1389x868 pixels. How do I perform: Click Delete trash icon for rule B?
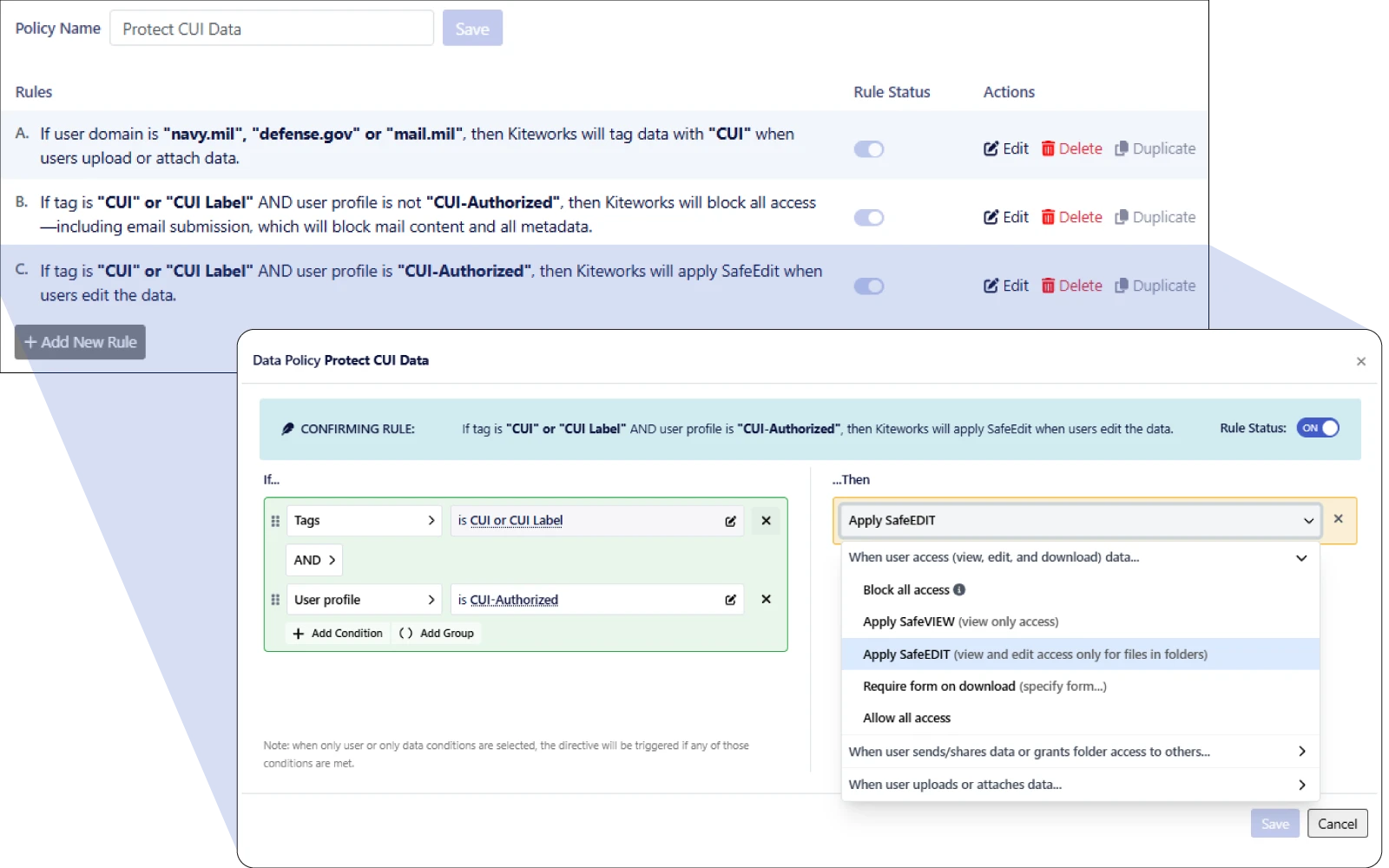[x=1048, y=217]
